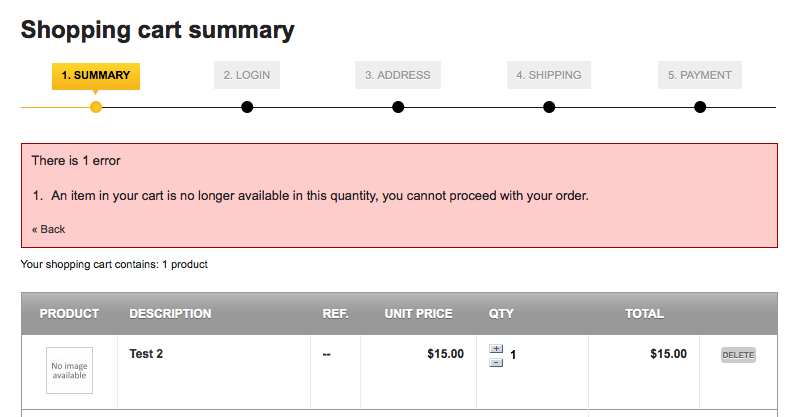Go to the 2. Login step
793x417 pixels.
pyautogui.click(x=247, y=75)
